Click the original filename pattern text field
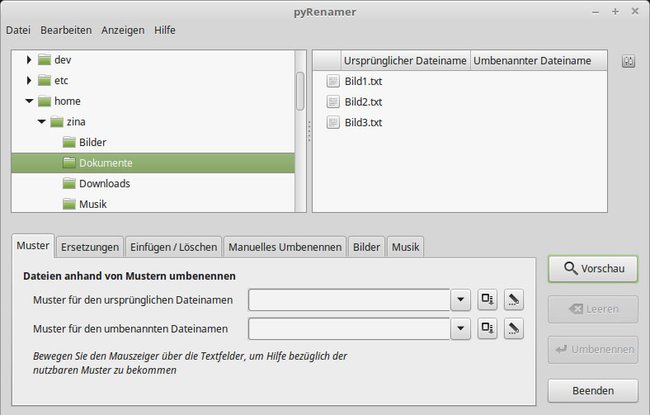The height and width of the screenshot is (415, 650). pyautogui.click(x=349, y=299)
